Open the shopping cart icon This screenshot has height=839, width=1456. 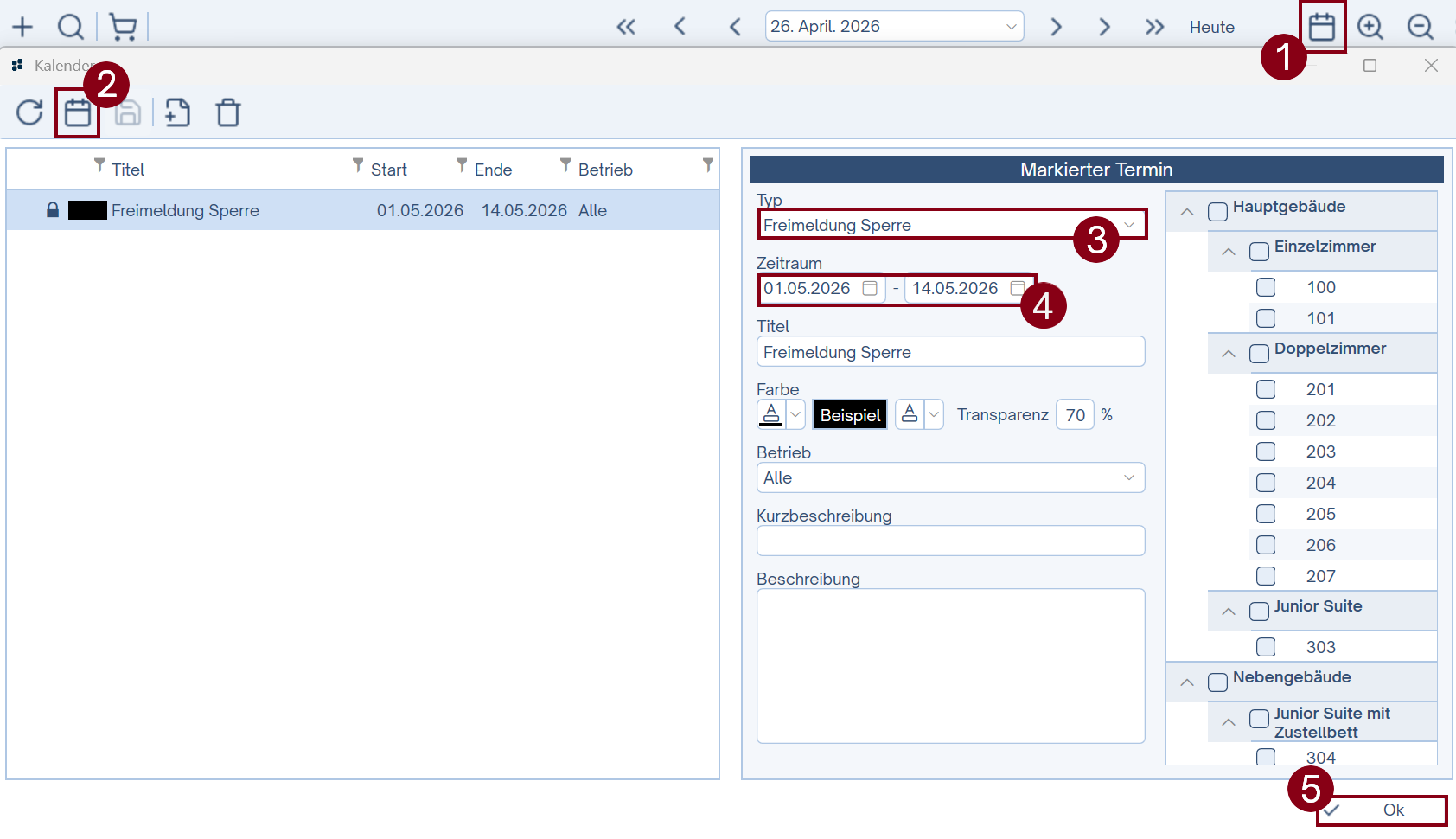click(124, 27)
